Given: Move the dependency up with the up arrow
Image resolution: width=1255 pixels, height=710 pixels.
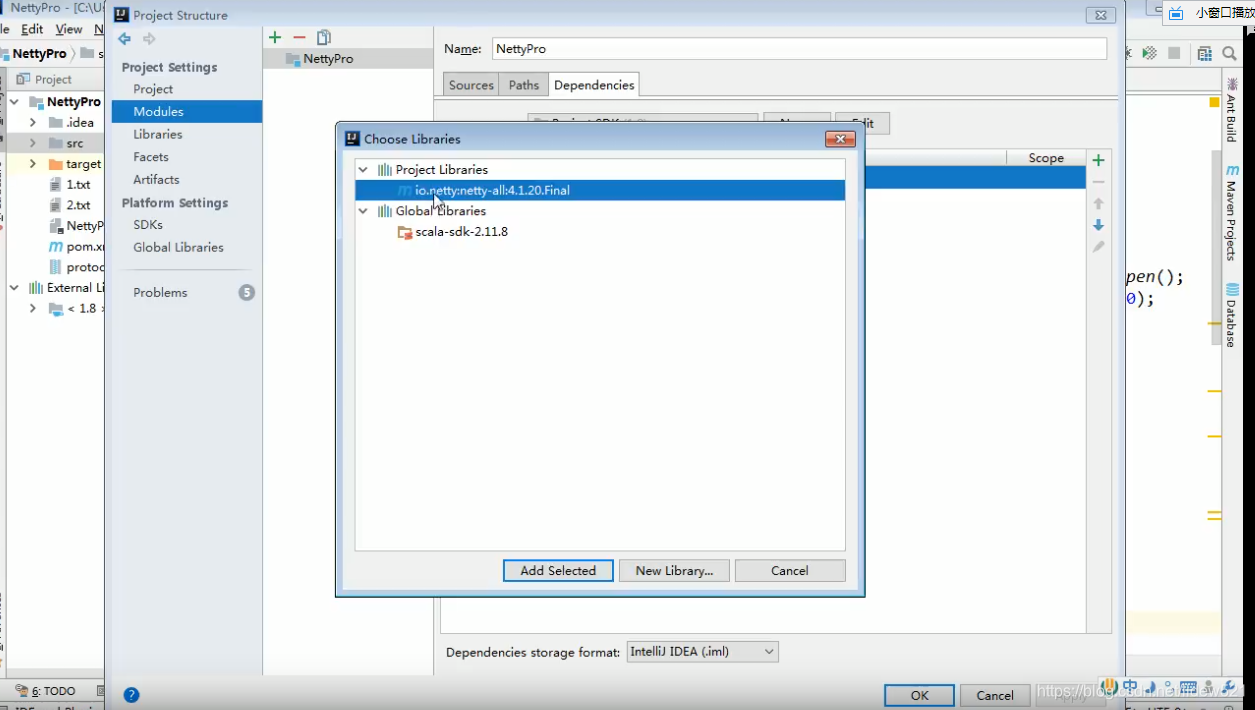Looking at the screenshot, I should [x=1098, y=203].
